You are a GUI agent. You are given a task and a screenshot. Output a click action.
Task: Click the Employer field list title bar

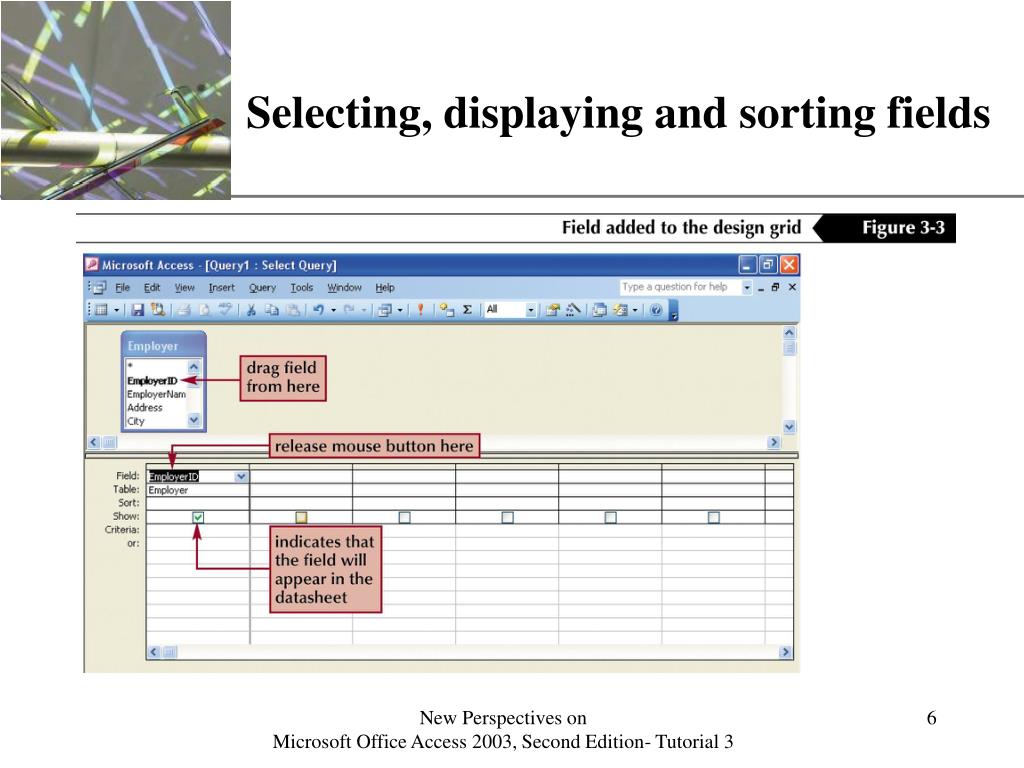[163, 345]
